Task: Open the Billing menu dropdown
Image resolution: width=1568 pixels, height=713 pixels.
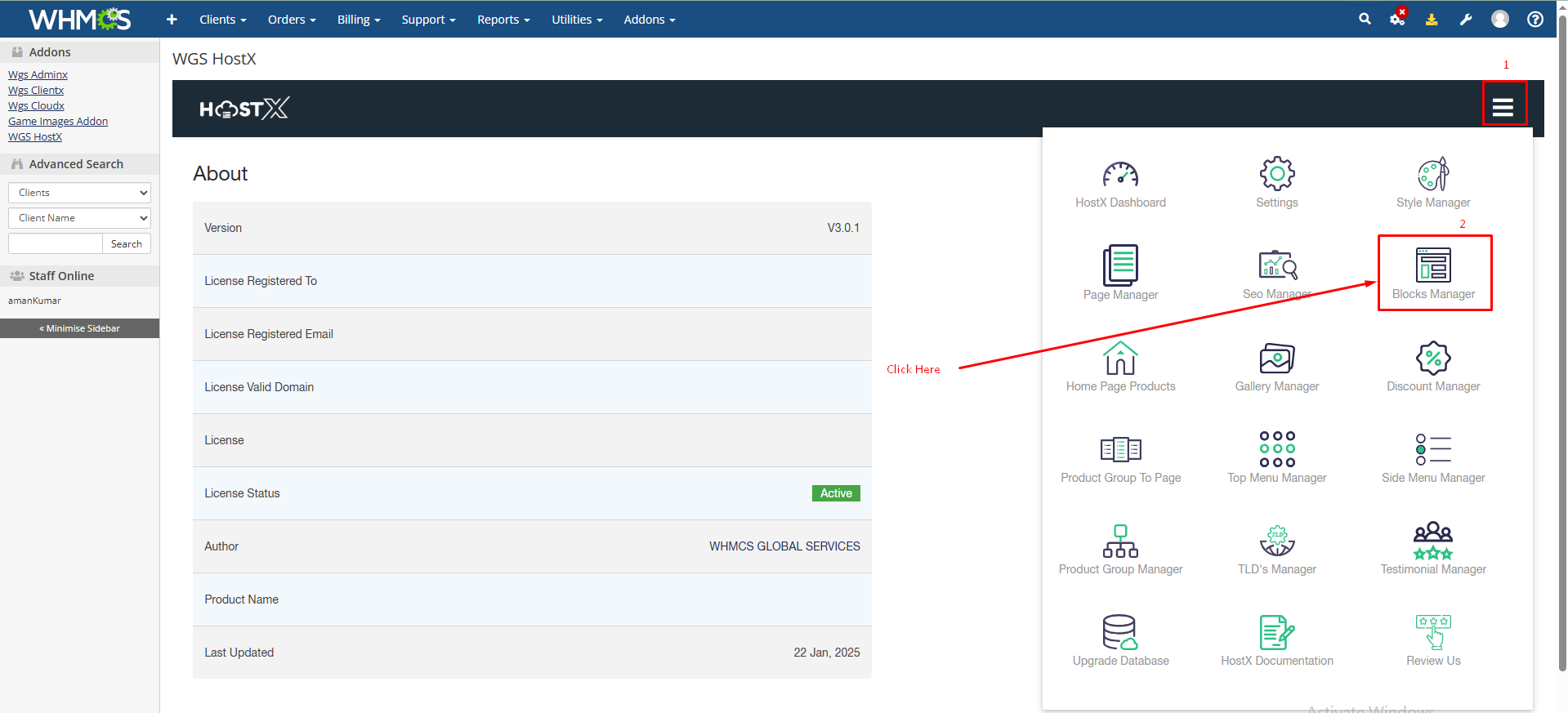Action: coord(359,20)
